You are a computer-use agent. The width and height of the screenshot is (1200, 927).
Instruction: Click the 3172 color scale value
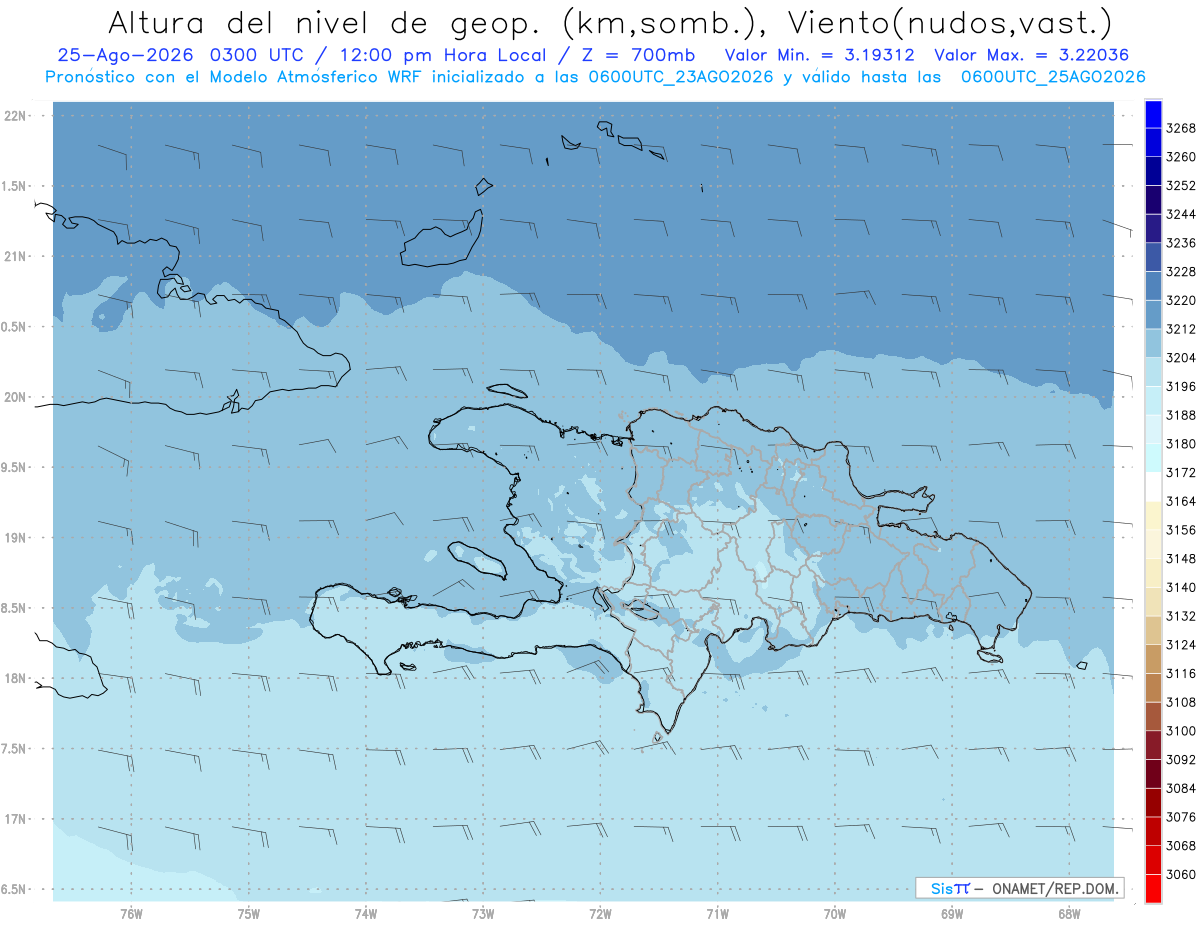1180,472
